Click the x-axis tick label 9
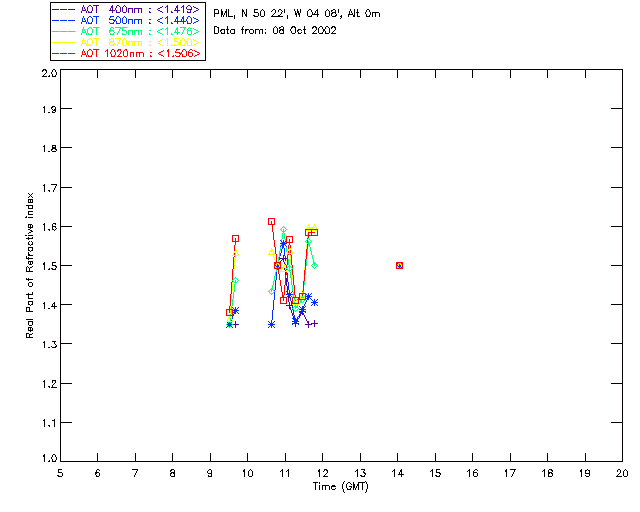The image size is (640, 512). coord(210,473)
